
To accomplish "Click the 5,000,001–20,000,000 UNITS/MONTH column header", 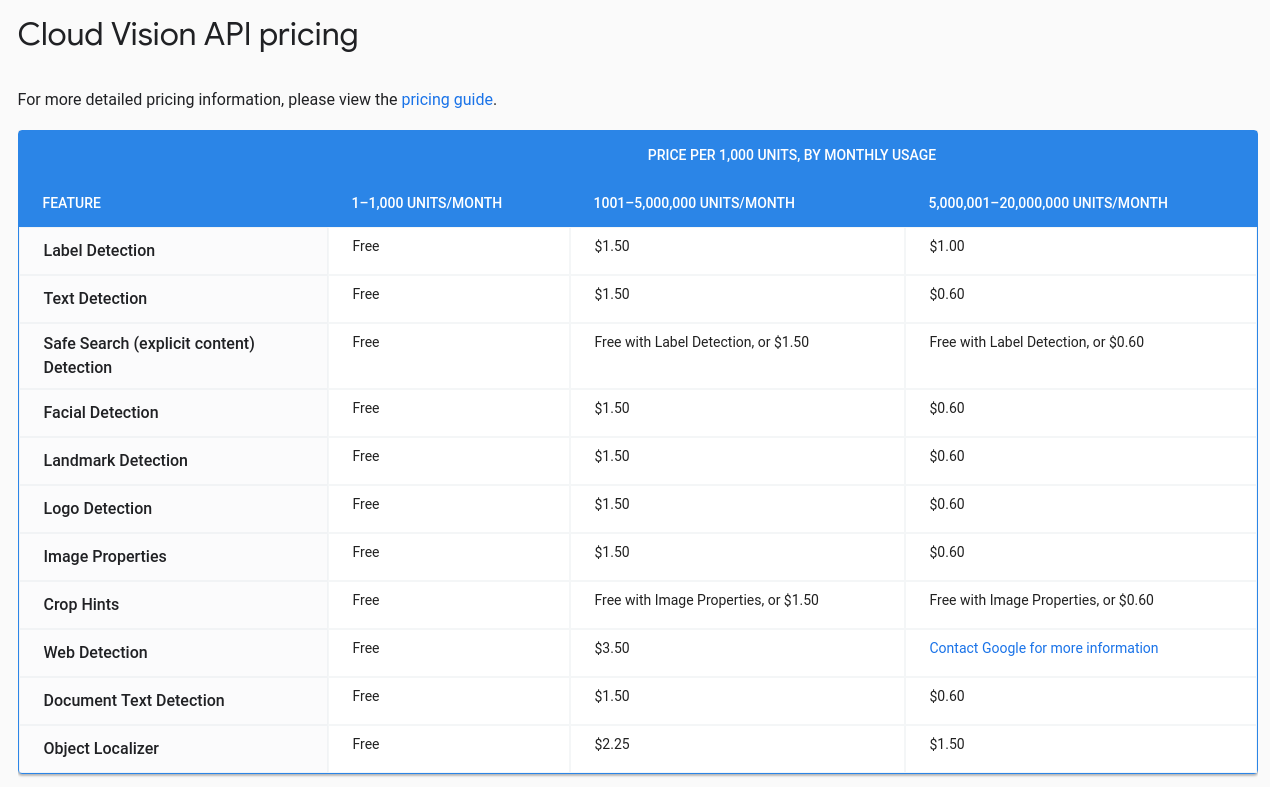I will coord(1047,203).
